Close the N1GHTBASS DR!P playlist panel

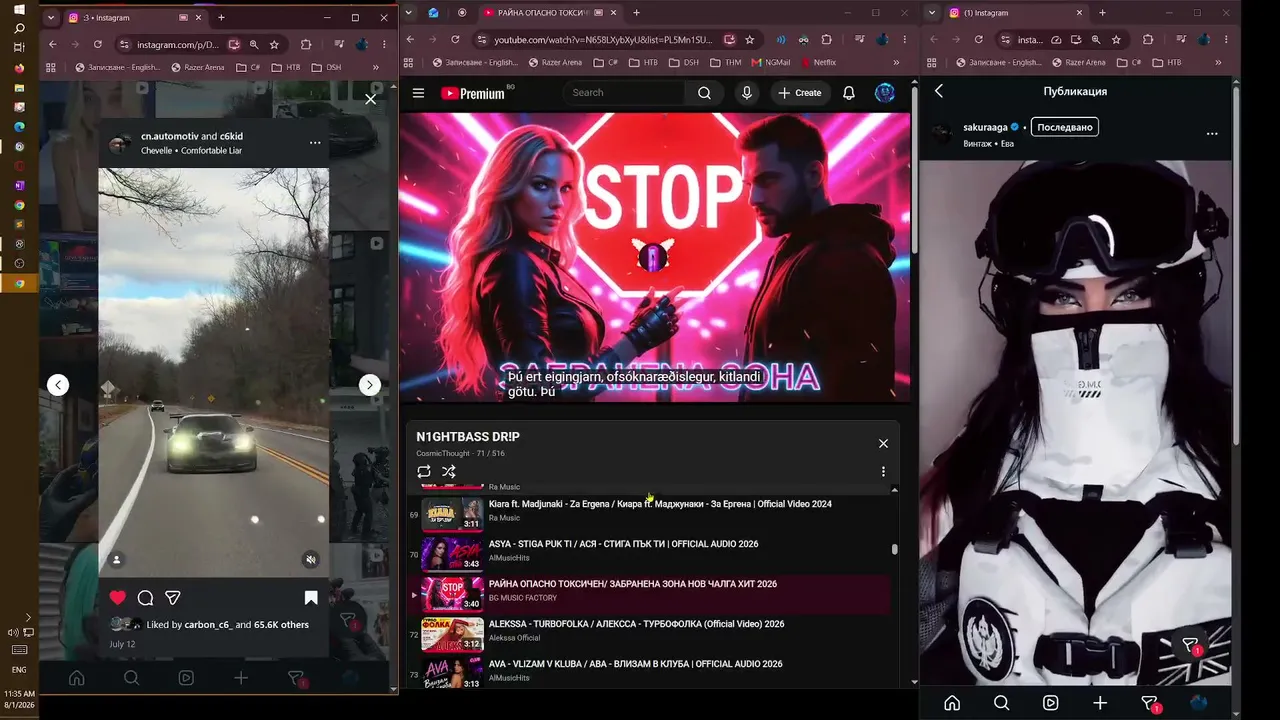pos(883,443)
